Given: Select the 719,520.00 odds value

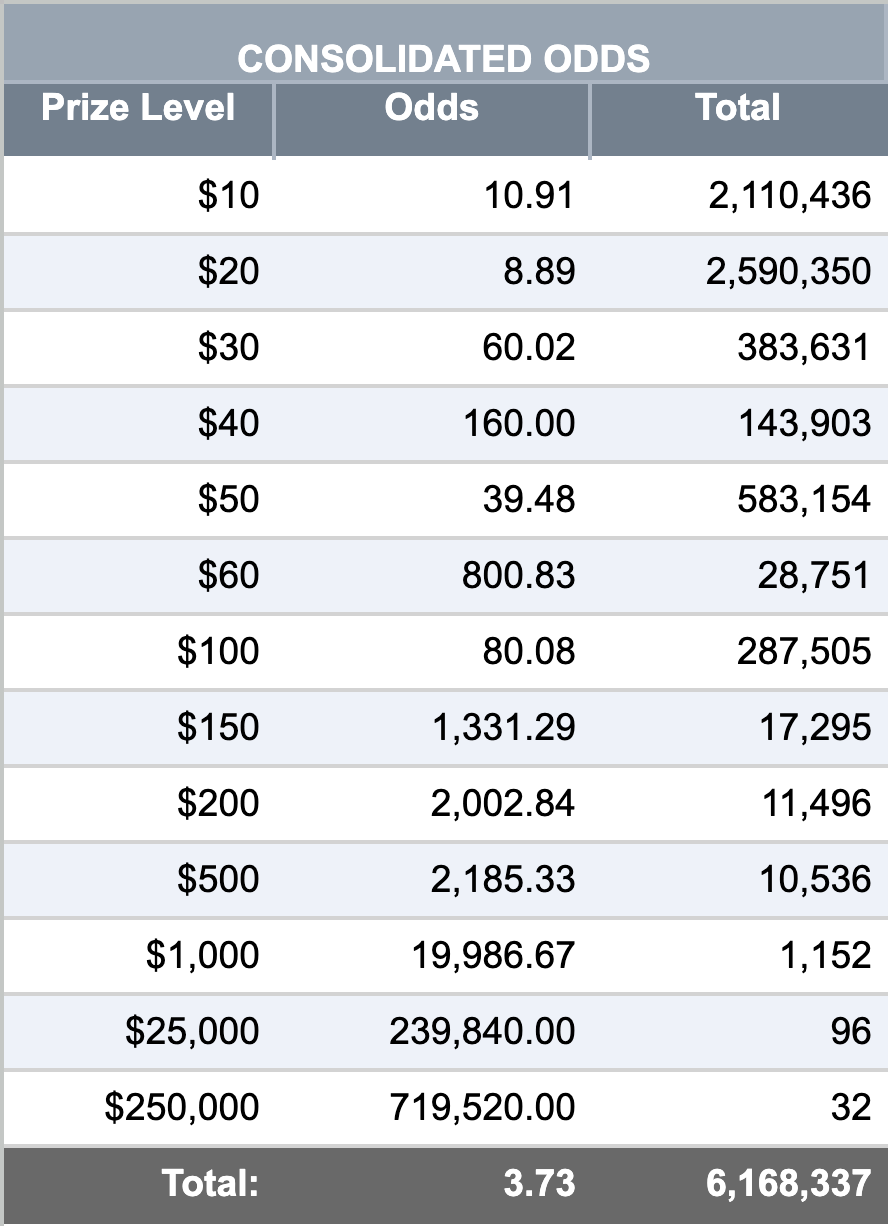Looking at the screenshot, I should click(483, 1107).
